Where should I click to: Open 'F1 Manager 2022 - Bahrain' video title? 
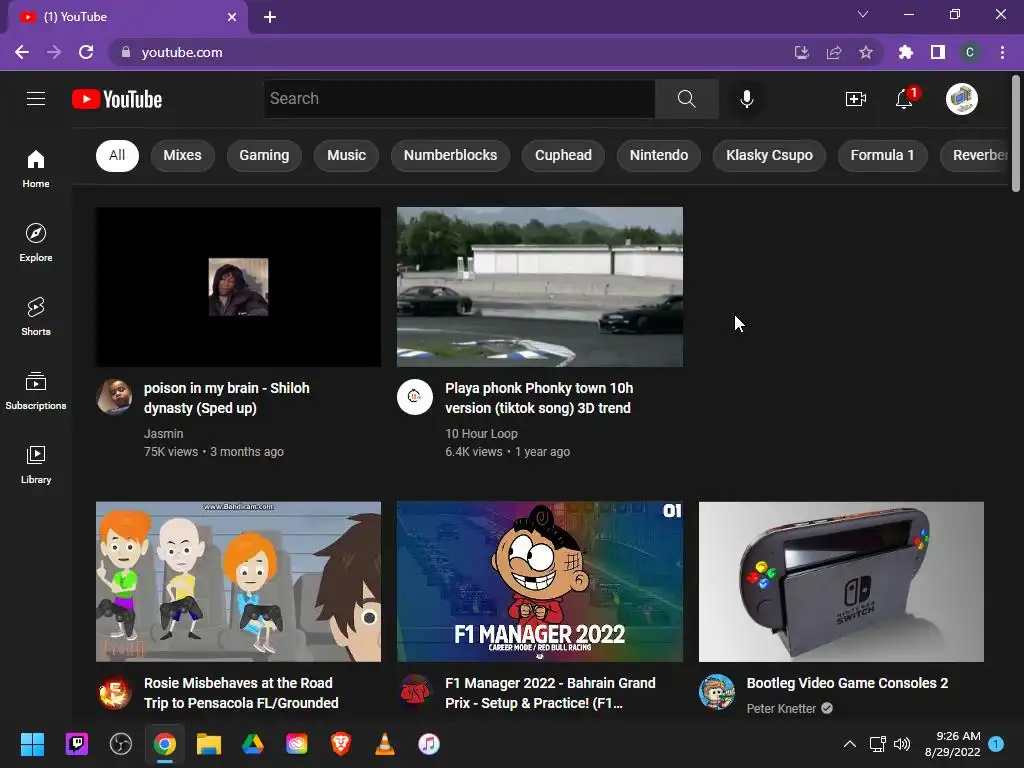[x=550, y=693]
